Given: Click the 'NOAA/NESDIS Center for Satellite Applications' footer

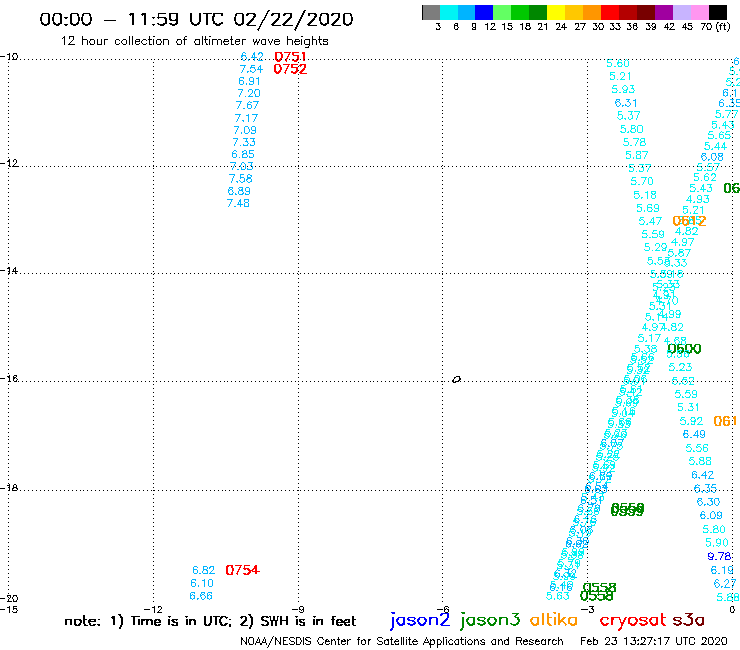Looking at the screenshot, I should click(x=402, y=642).
